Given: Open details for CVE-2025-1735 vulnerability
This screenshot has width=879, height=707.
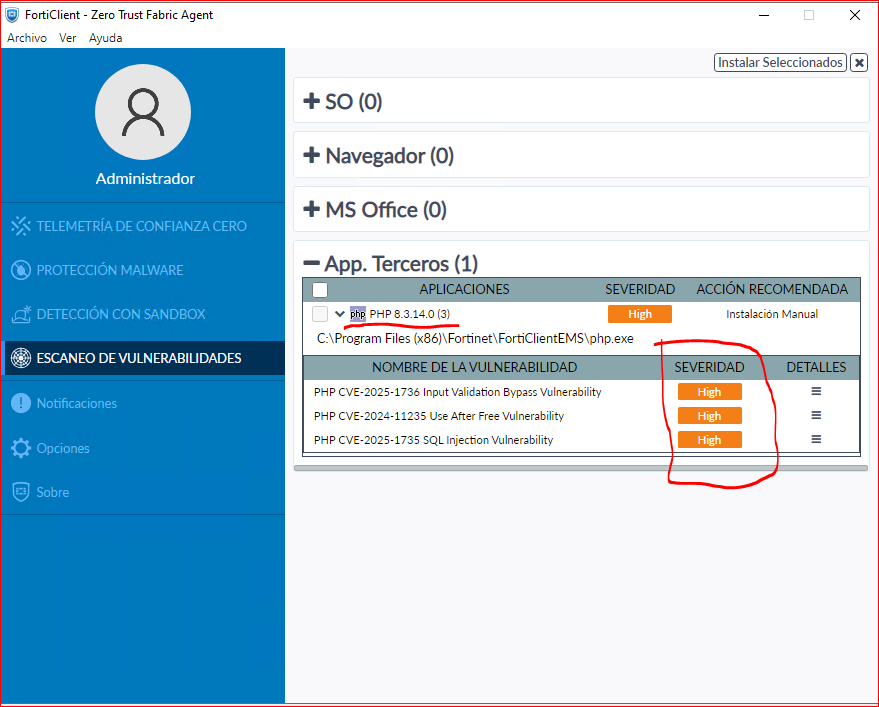Looking at the screenshot, I should pyautogui.click(x=816, y=440).
